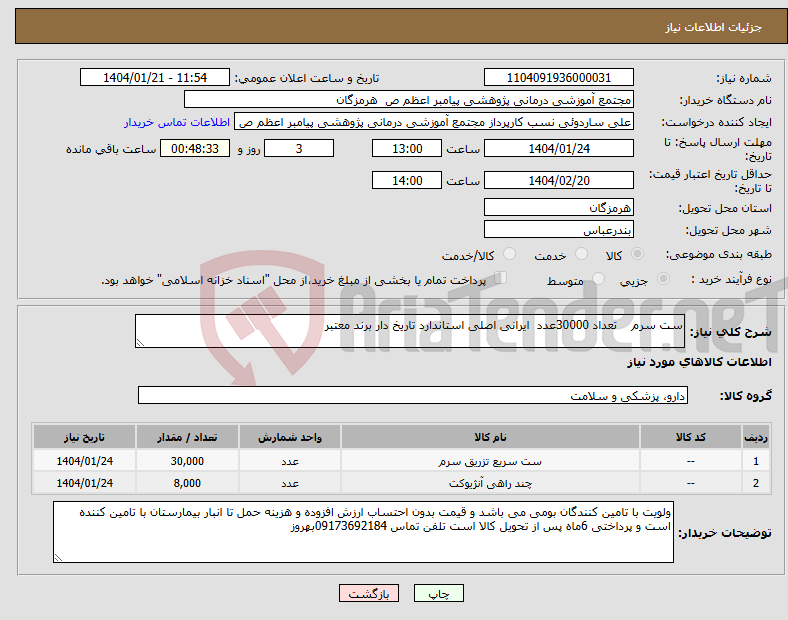Viewport: 788px width, 620px height.
Task: Click the deadline time 13:00 field
Action: (407, 148)
